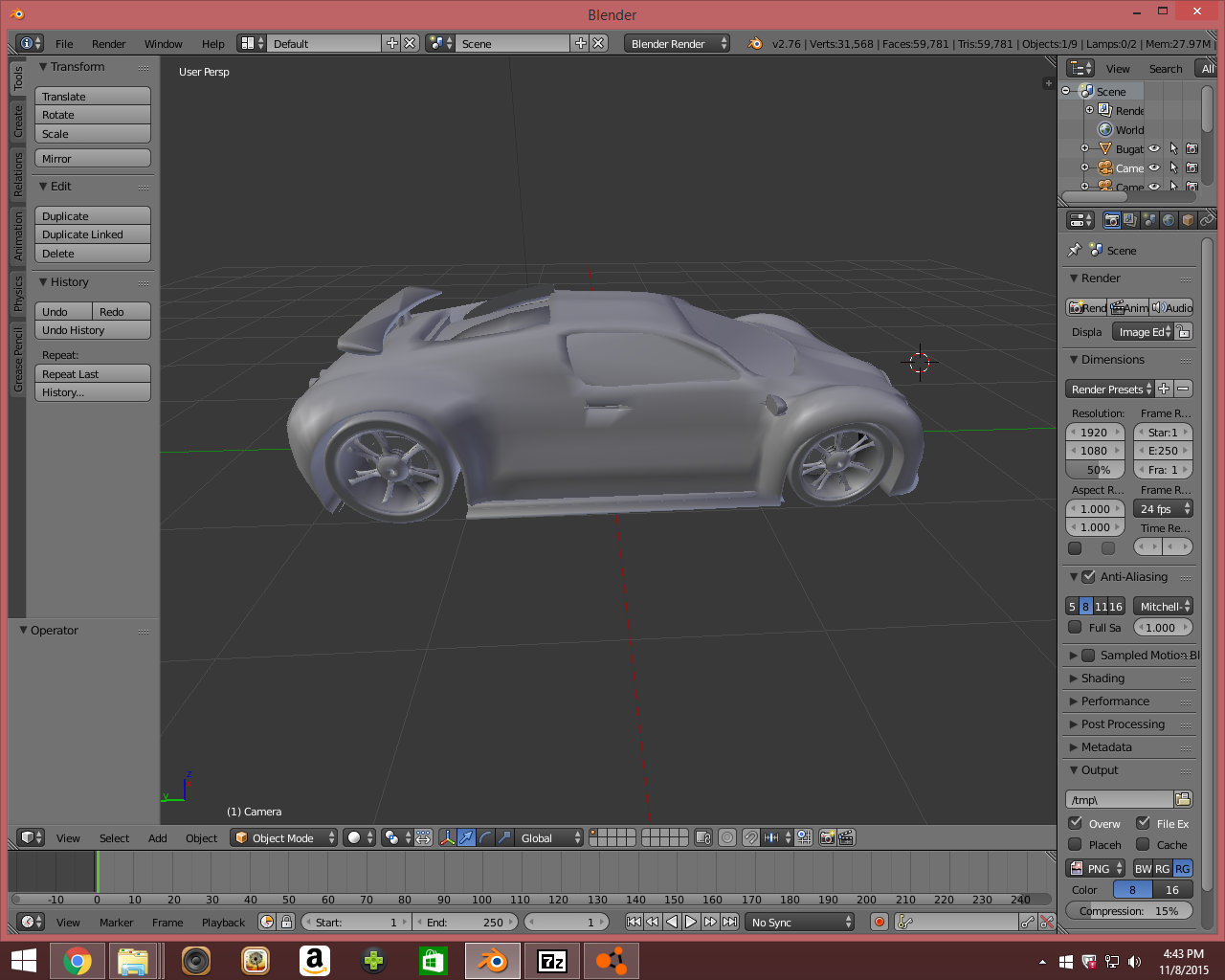This screenshot has height=980, width=1225.
Task: Click the Duplicate Linked button
Action: [93, 234]
